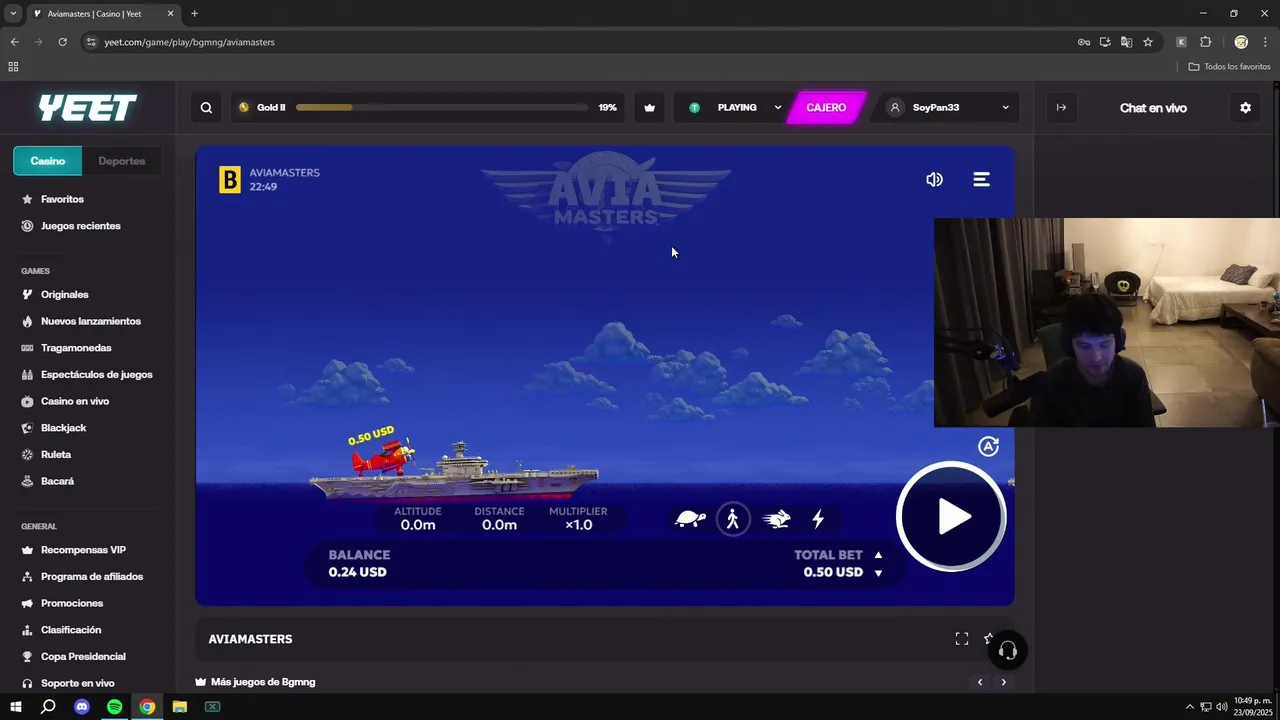Open translate page icon in address bar

(x=1126, y=42)
